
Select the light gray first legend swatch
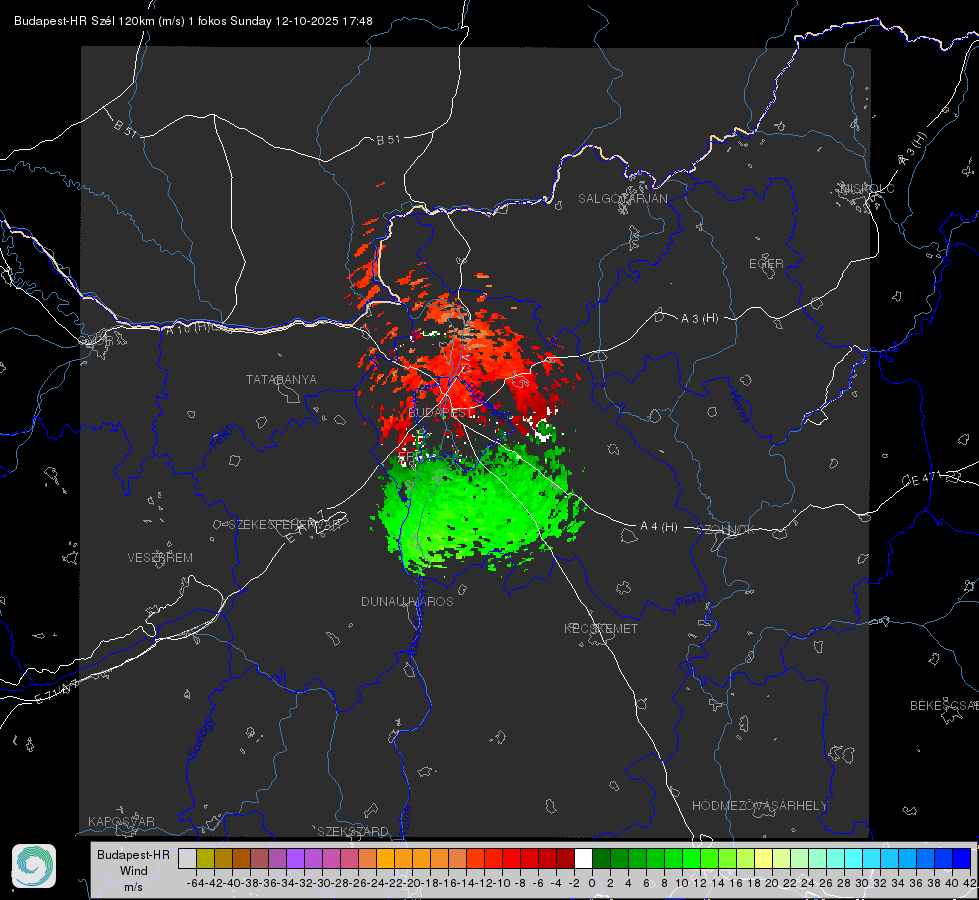(187, 859)
